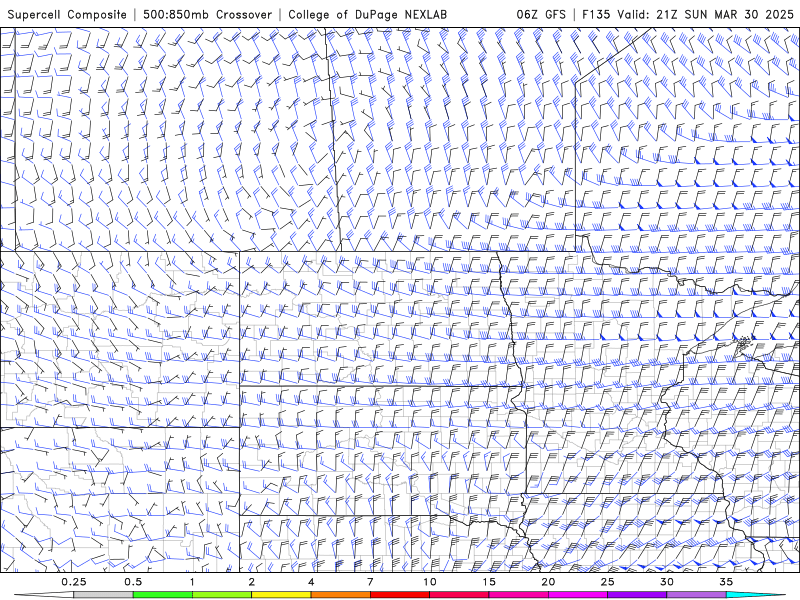800x600 pixels.
Task: Click the crimson 10–15 color bar segment
Action: pyautogui.click(x=459, y=595)
